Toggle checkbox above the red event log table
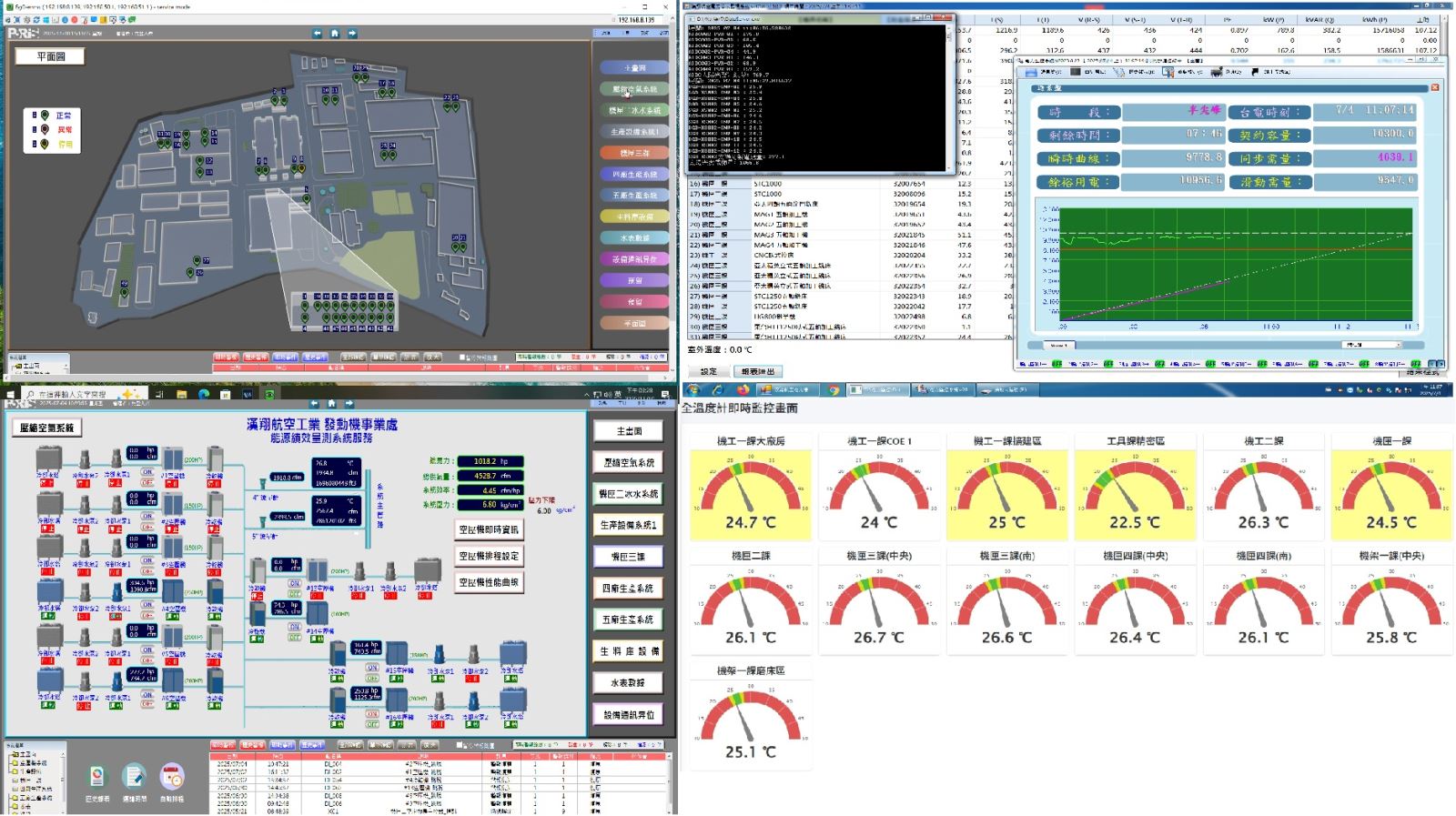The image size is (1456, 816). (460, 745)
